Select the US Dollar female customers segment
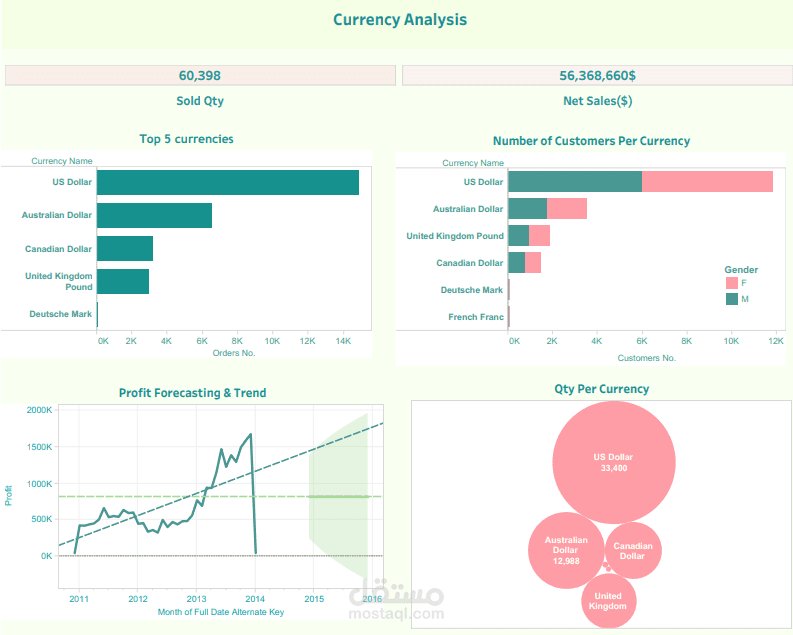 (x=708, y=182)
